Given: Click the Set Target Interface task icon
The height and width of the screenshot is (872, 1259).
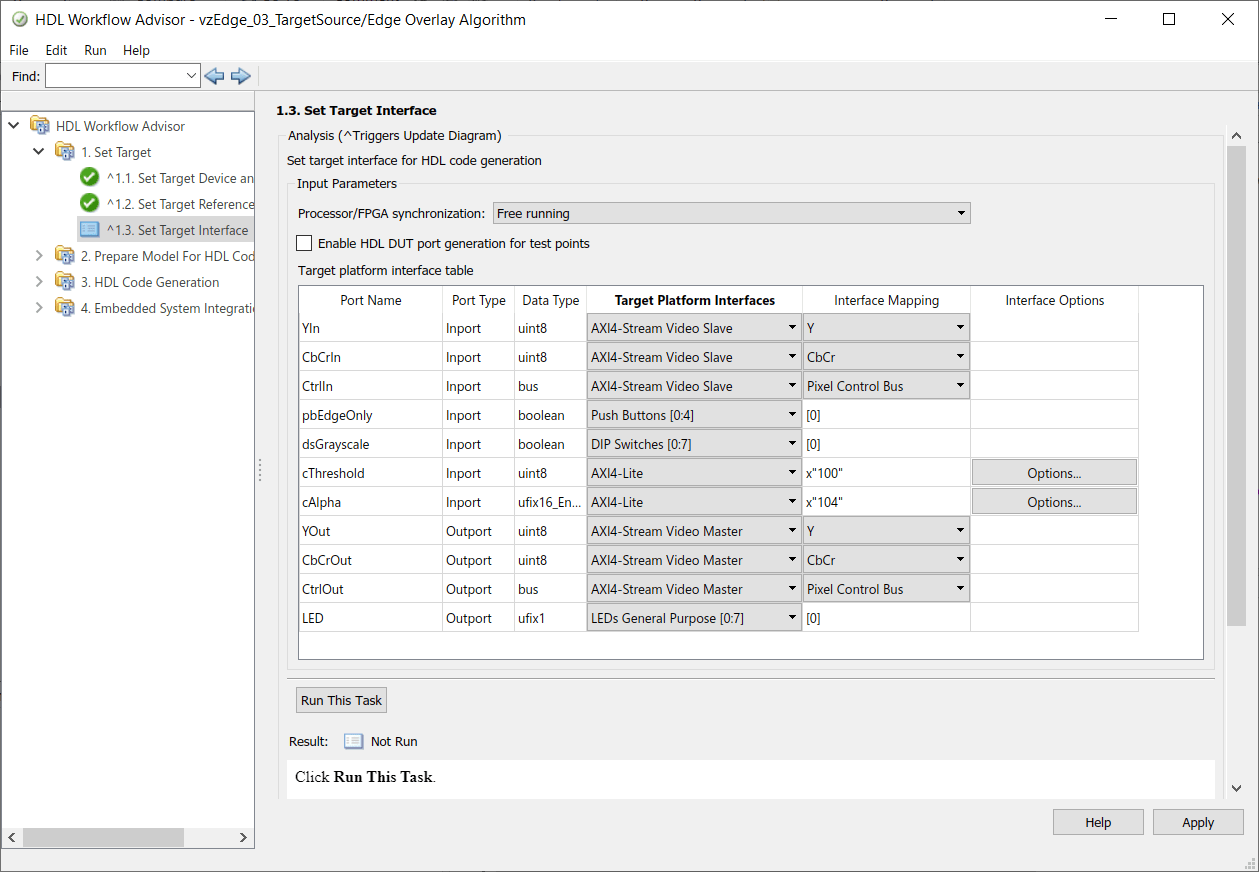Looking at the screenshot, I should [90, 230].
